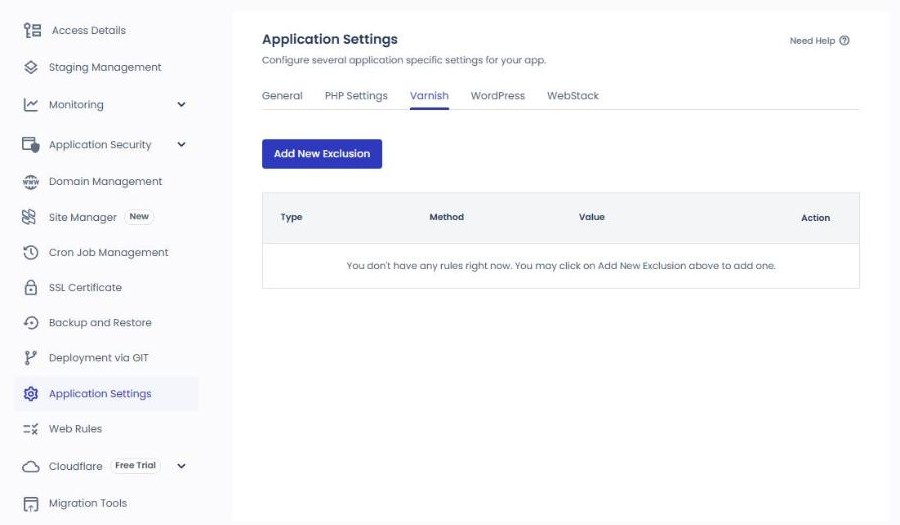This screenshot has height=525, width=900.
Task: Open the WordPress tab
Action: coord(498,96)
